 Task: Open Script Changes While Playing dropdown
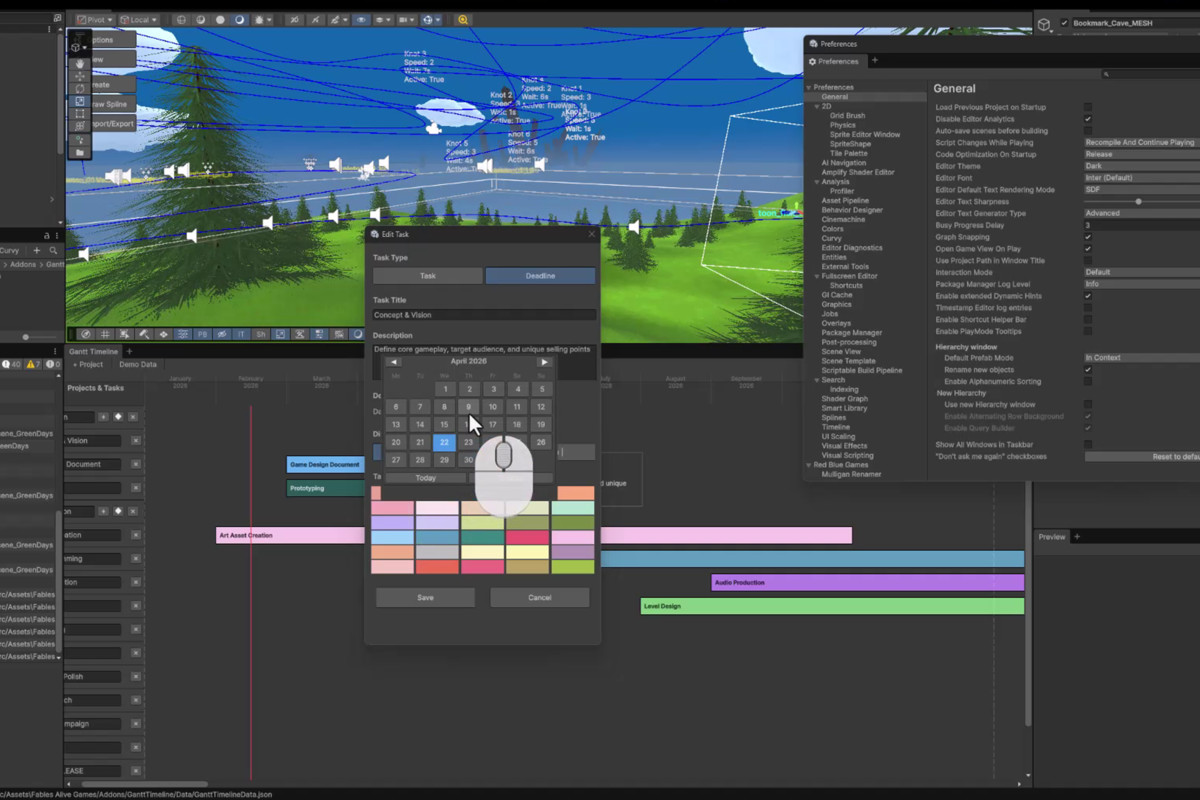point(1142,143)
